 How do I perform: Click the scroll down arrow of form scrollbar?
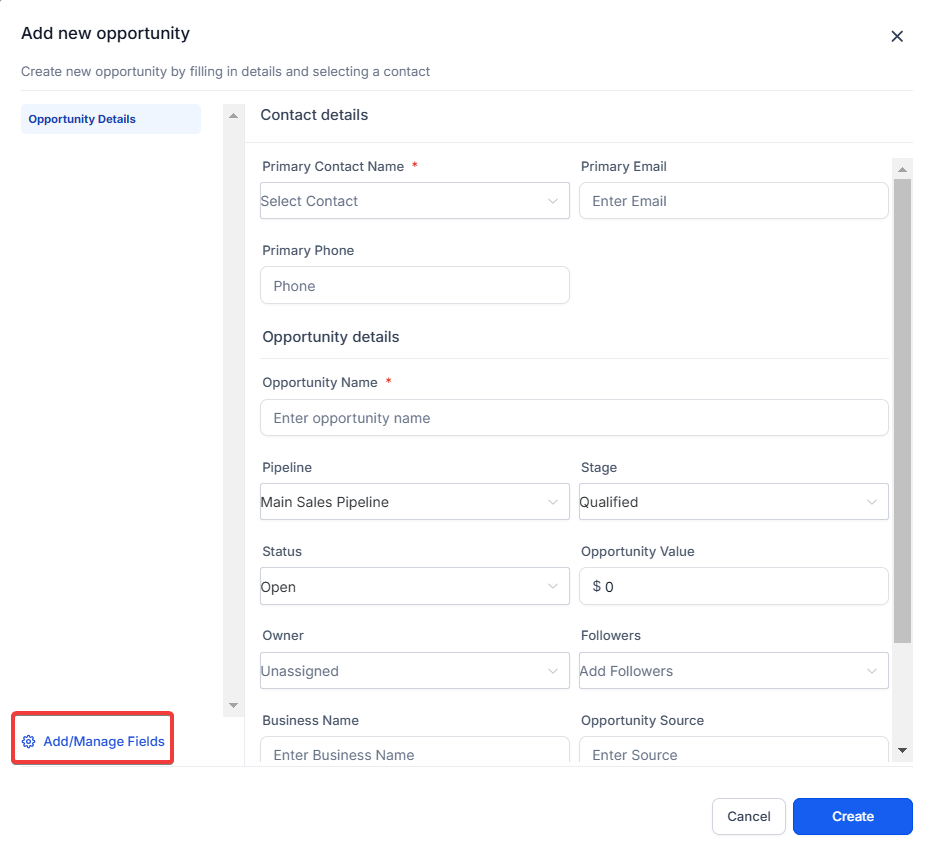902,750
